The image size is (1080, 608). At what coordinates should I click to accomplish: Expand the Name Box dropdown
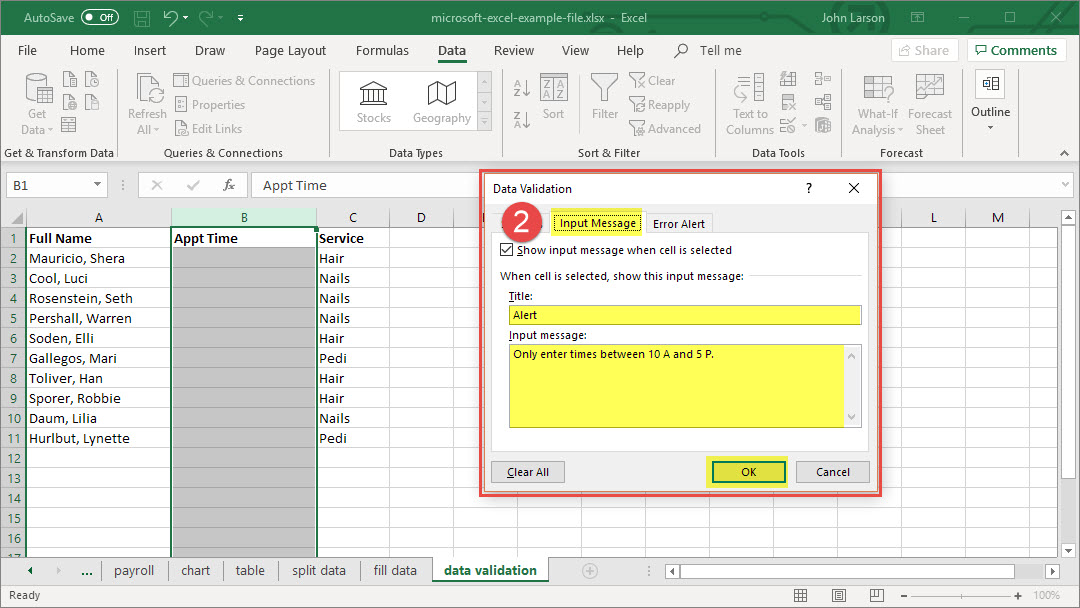(x=98, y=185)
